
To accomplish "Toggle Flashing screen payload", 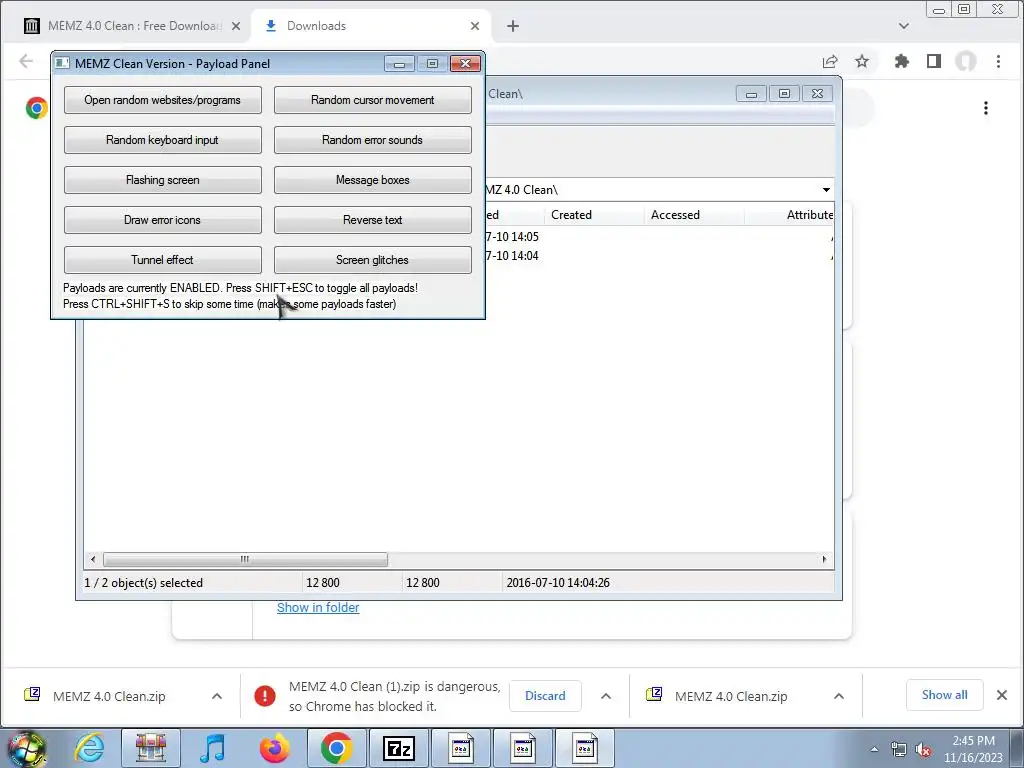I will click(x=163, y=180).
